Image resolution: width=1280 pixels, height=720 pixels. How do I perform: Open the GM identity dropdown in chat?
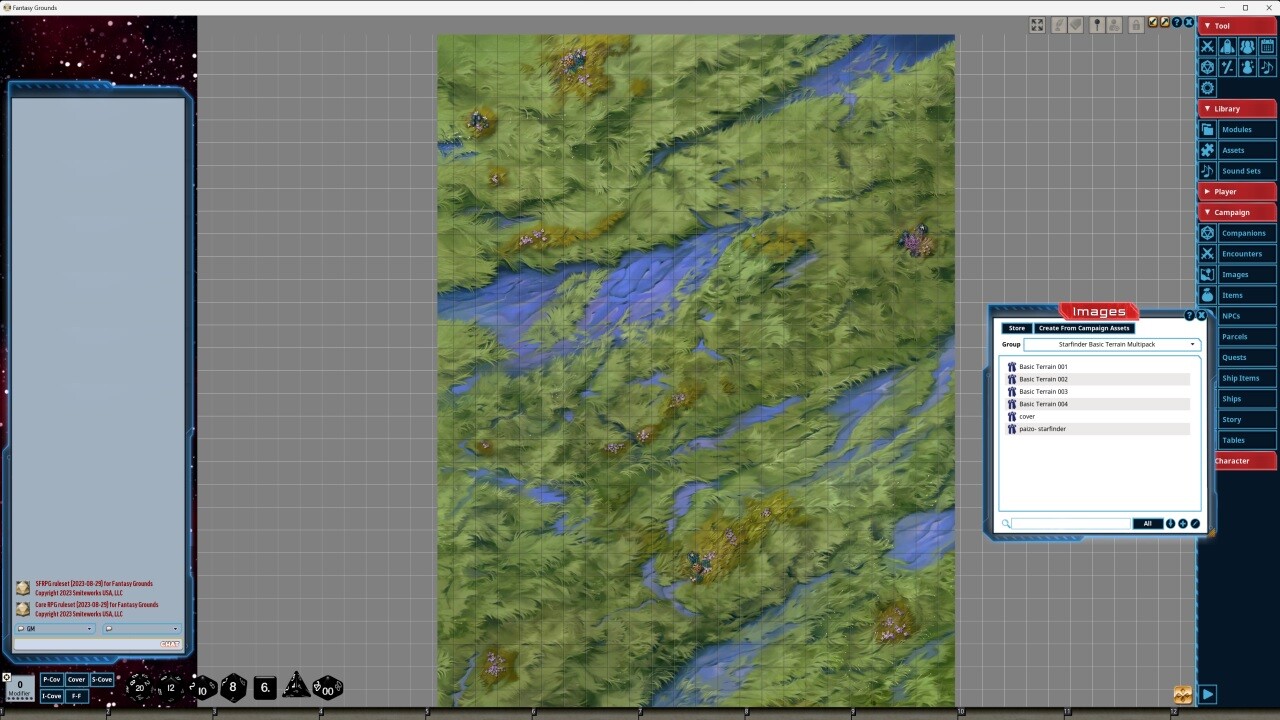55,628
